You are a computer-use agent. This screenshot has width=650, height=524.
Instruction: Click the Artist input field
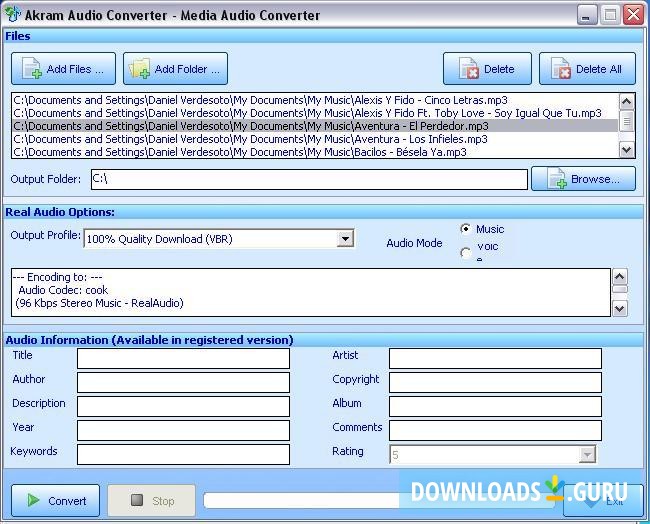495,359
